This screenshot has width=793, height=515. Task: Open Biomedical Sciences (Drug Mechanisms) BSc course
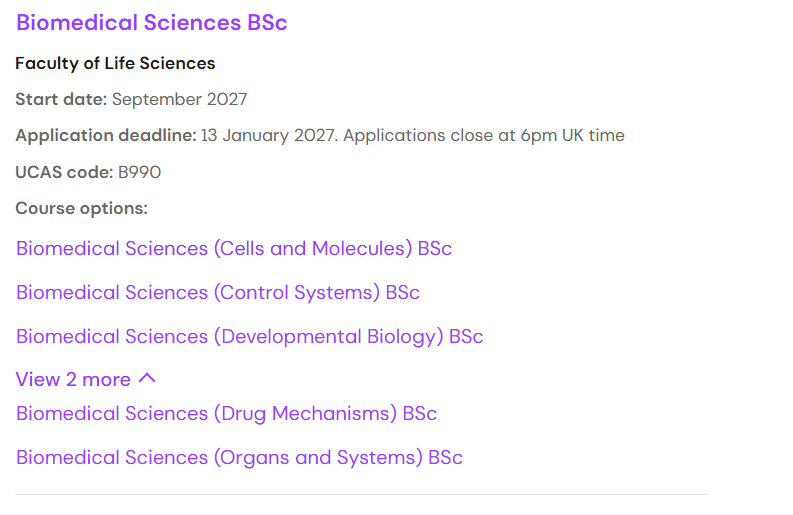pyautogui.click(x=226, y=414)
